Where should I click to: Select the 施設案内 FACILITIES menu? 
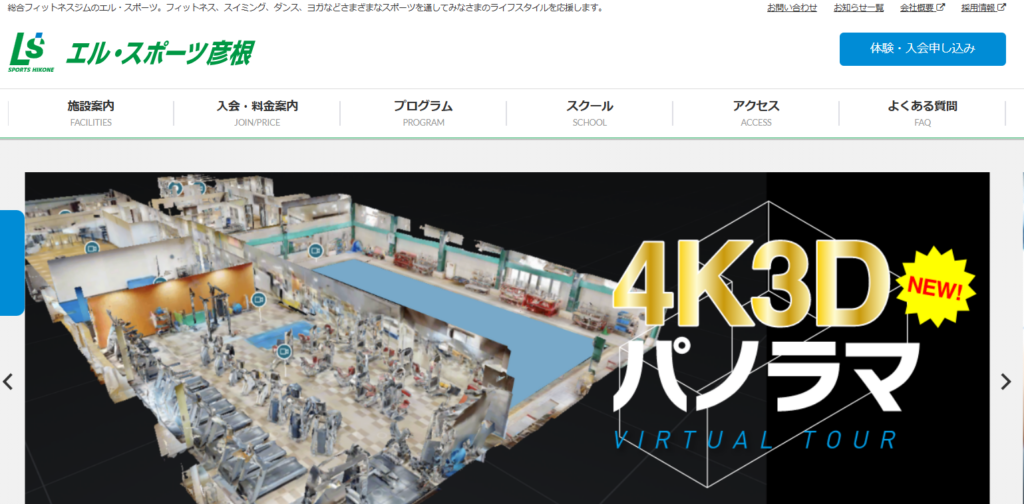point(91,113)
